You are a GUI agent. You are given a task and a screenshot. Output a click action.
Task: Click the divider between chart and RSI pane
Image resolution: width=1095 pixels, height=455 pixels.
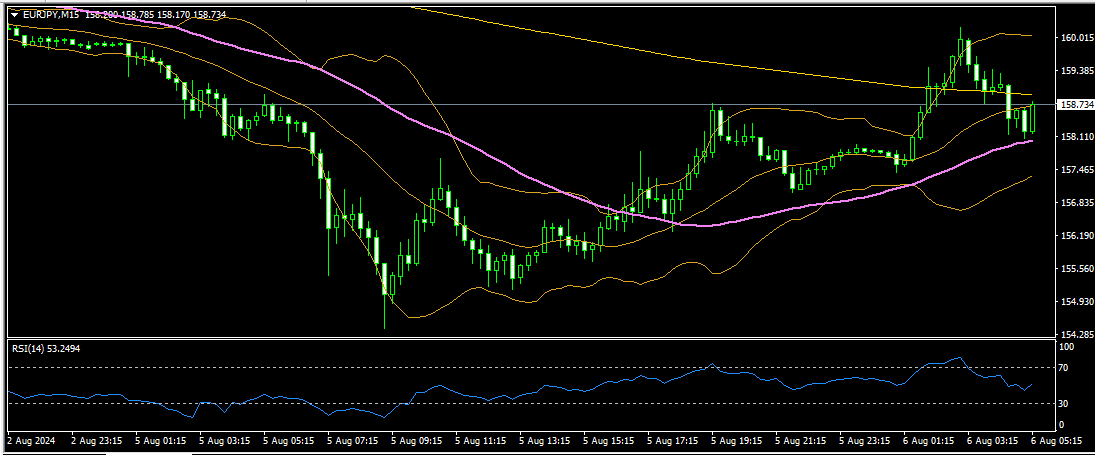click(x=530, y=338)
